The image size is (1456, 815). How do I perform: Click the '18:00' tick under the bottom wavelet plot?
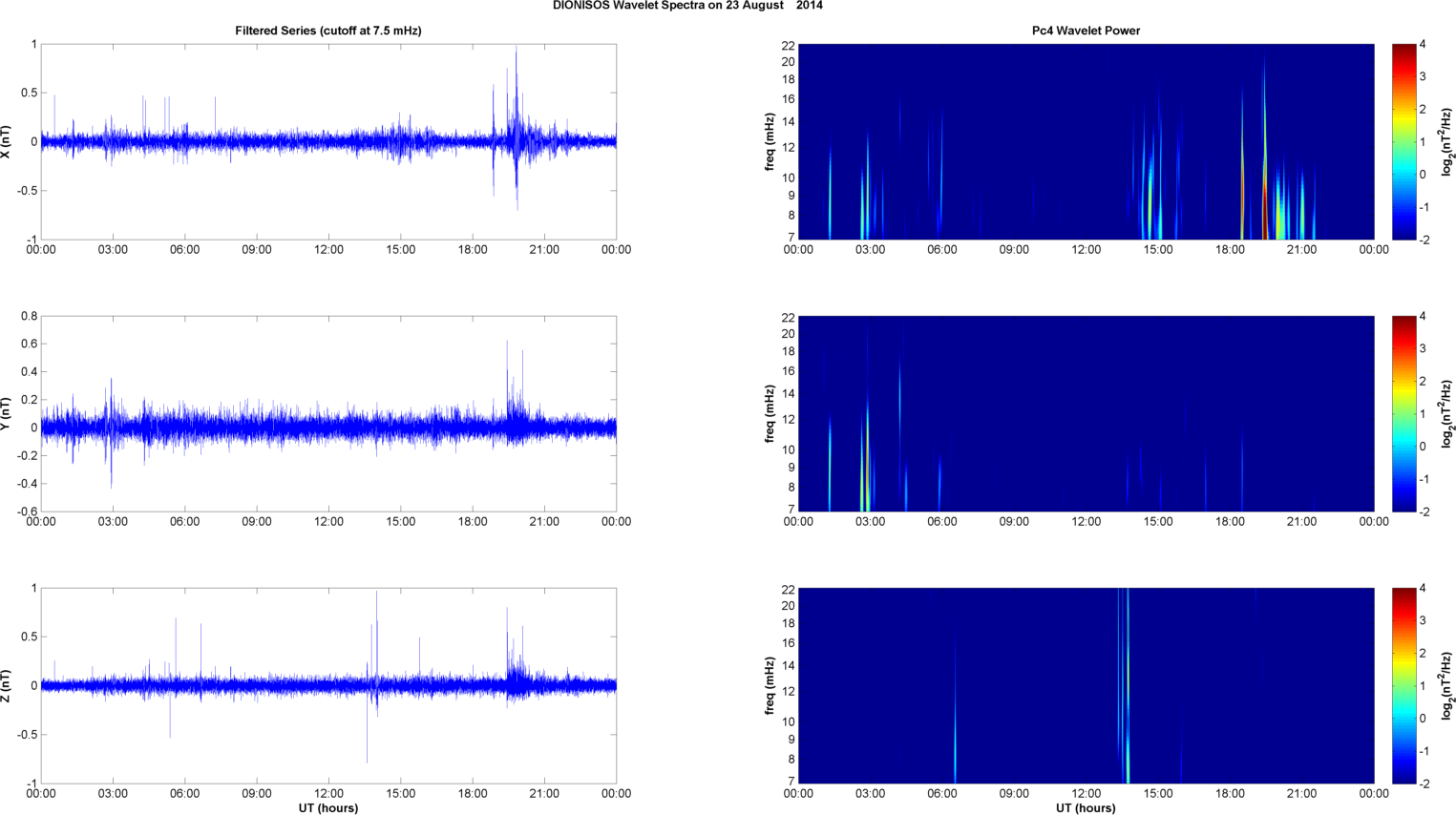tap(1230, 794)
